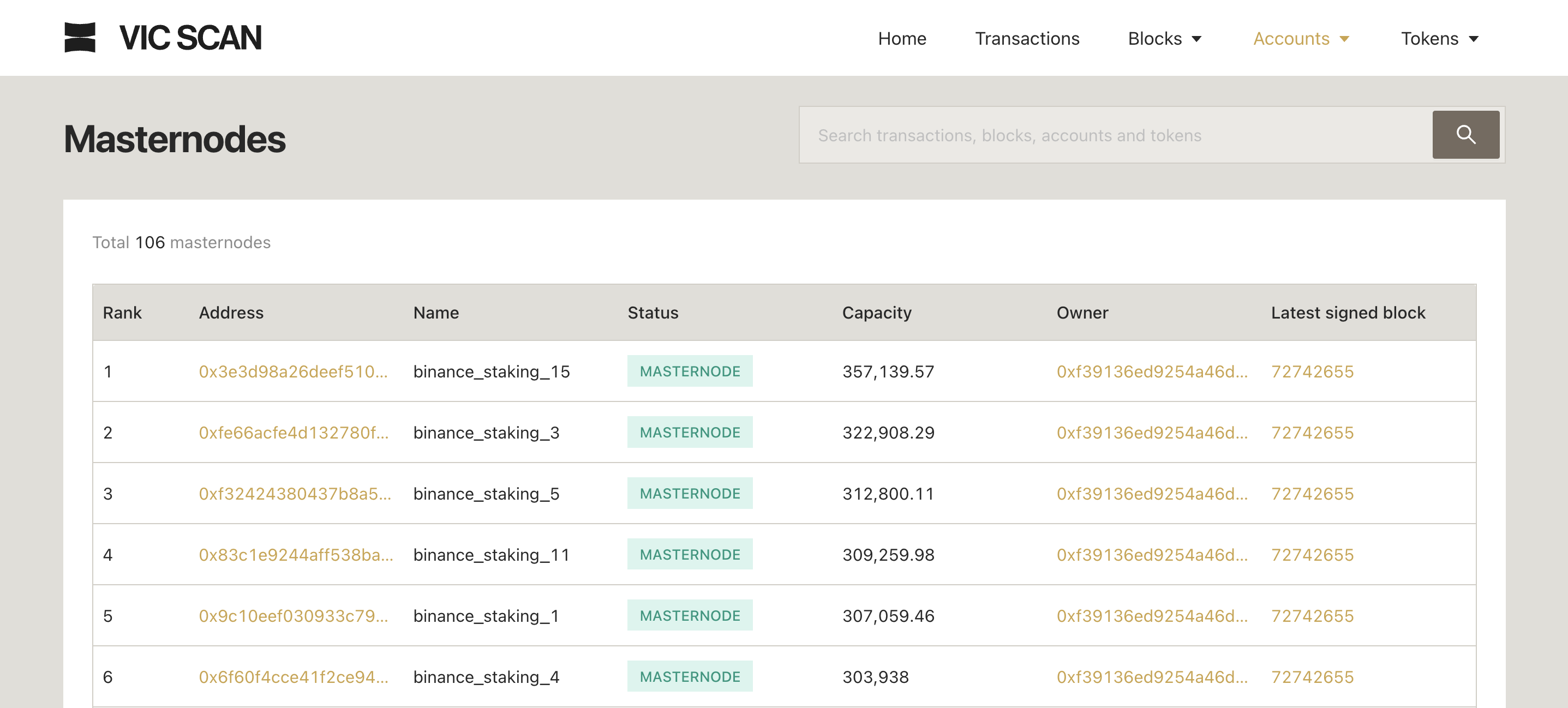This screenshot has width=1568, height=708.
Task: Click the VIC SCAN title text
Action: tap(190, 38)
